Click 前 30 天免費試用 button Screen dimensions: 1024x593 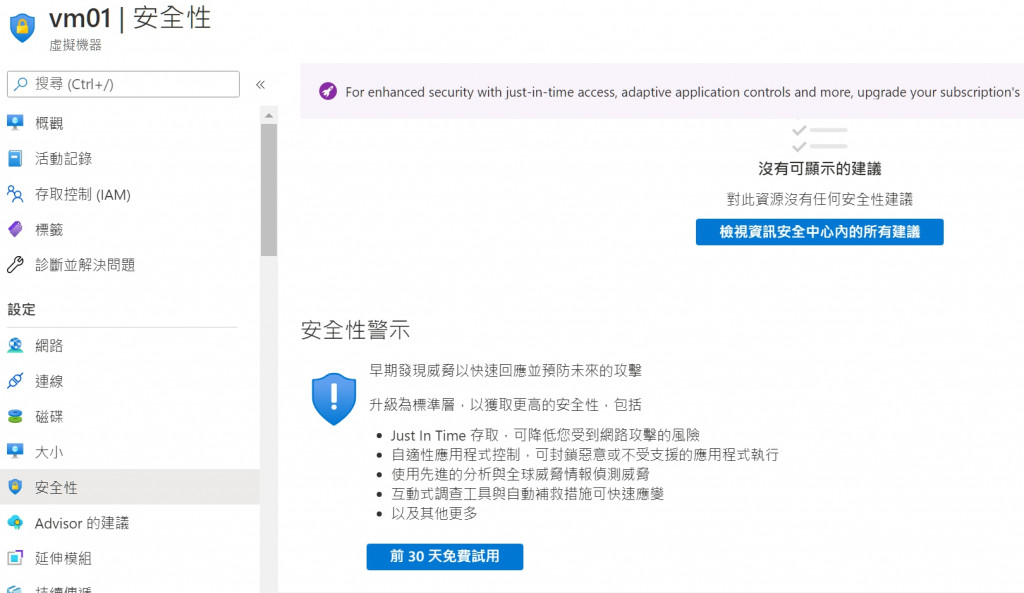(445, 556)
